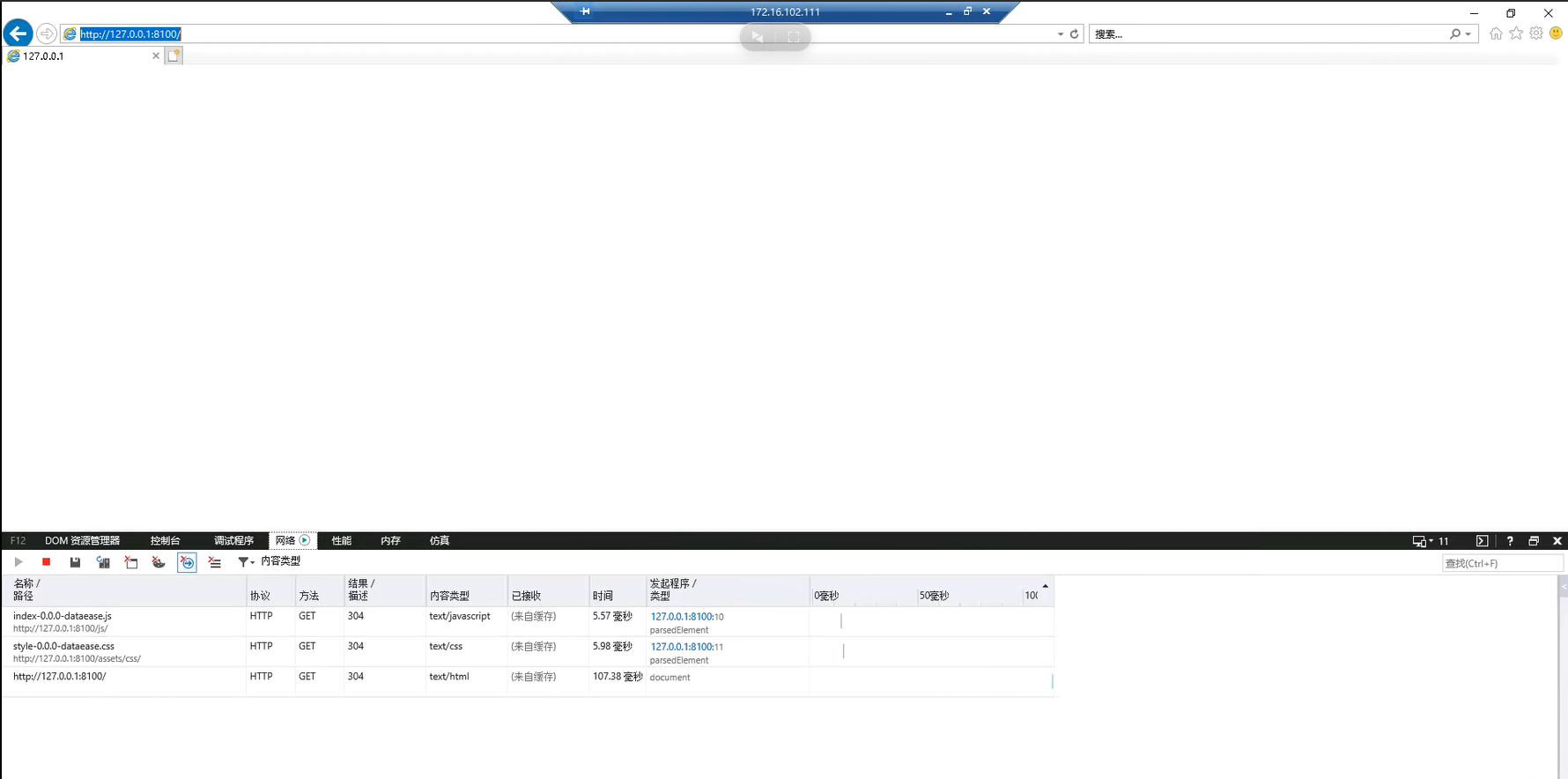The width and height of the screenshot is (1568, 779).
Task: Open the DOM 资源管理器 tab
Action: [x=82, y=541]
